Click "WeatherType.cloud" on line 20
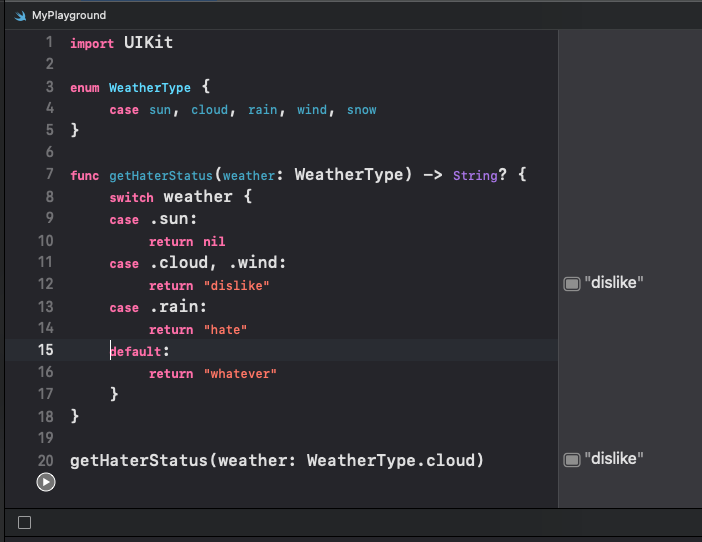Screen dimensions: 702x542 click(391, 461)
